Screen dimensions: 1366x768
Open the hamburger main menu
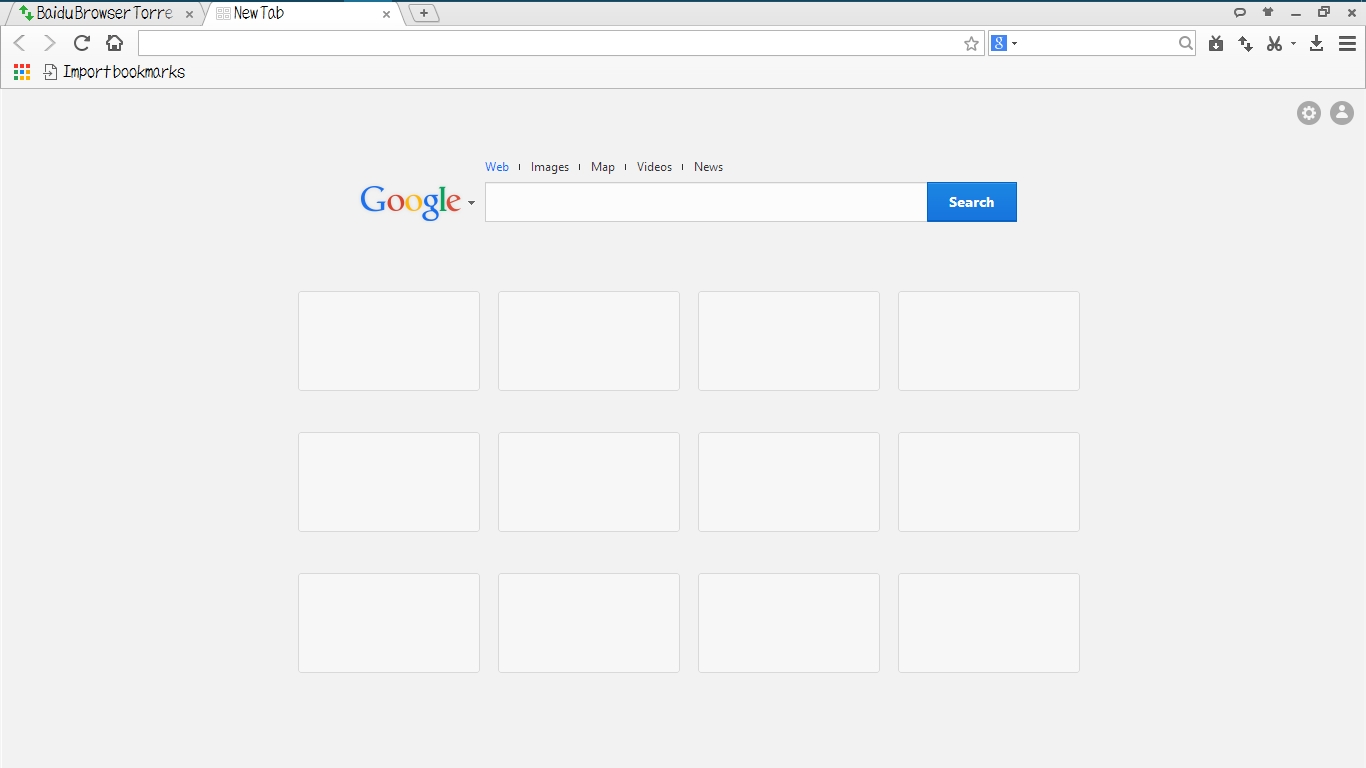tap(1347, 43)
